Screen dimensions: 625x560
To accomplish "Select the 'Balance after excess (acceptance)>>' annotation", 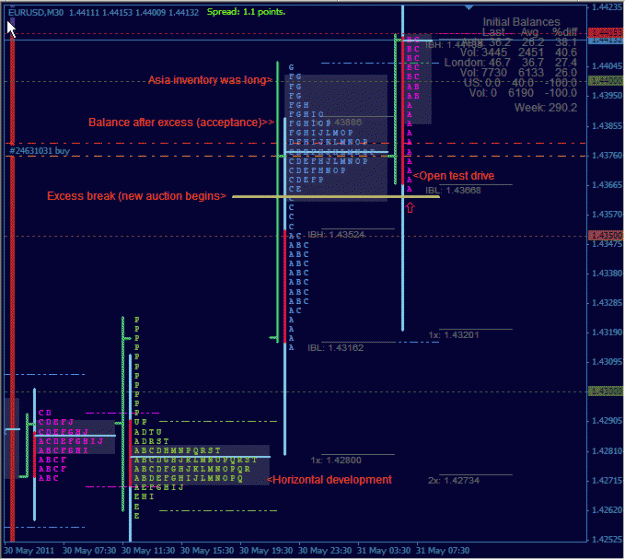I will pos(181,122).
